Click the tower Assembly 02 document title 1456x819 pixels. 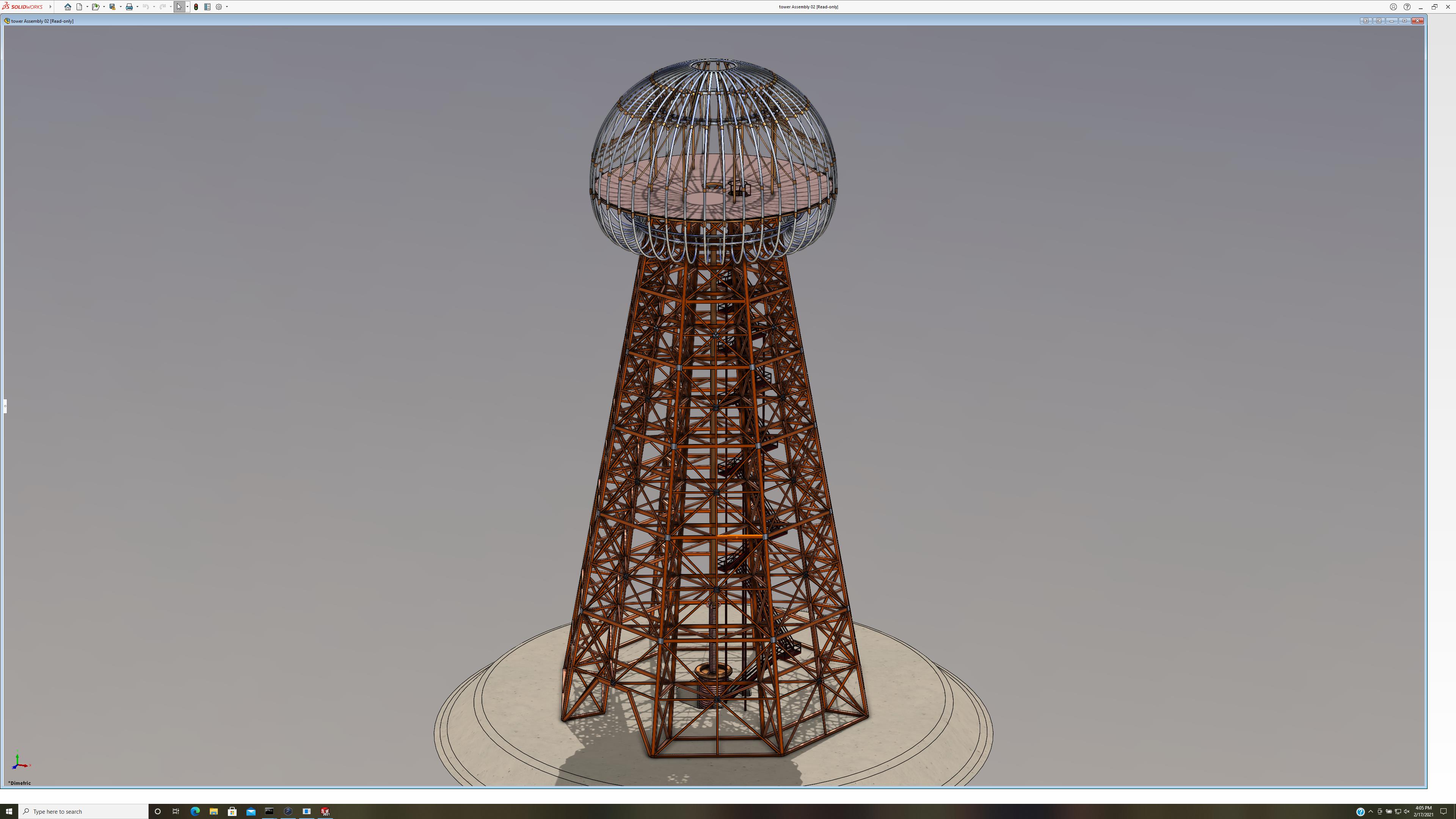pos(42,21)
